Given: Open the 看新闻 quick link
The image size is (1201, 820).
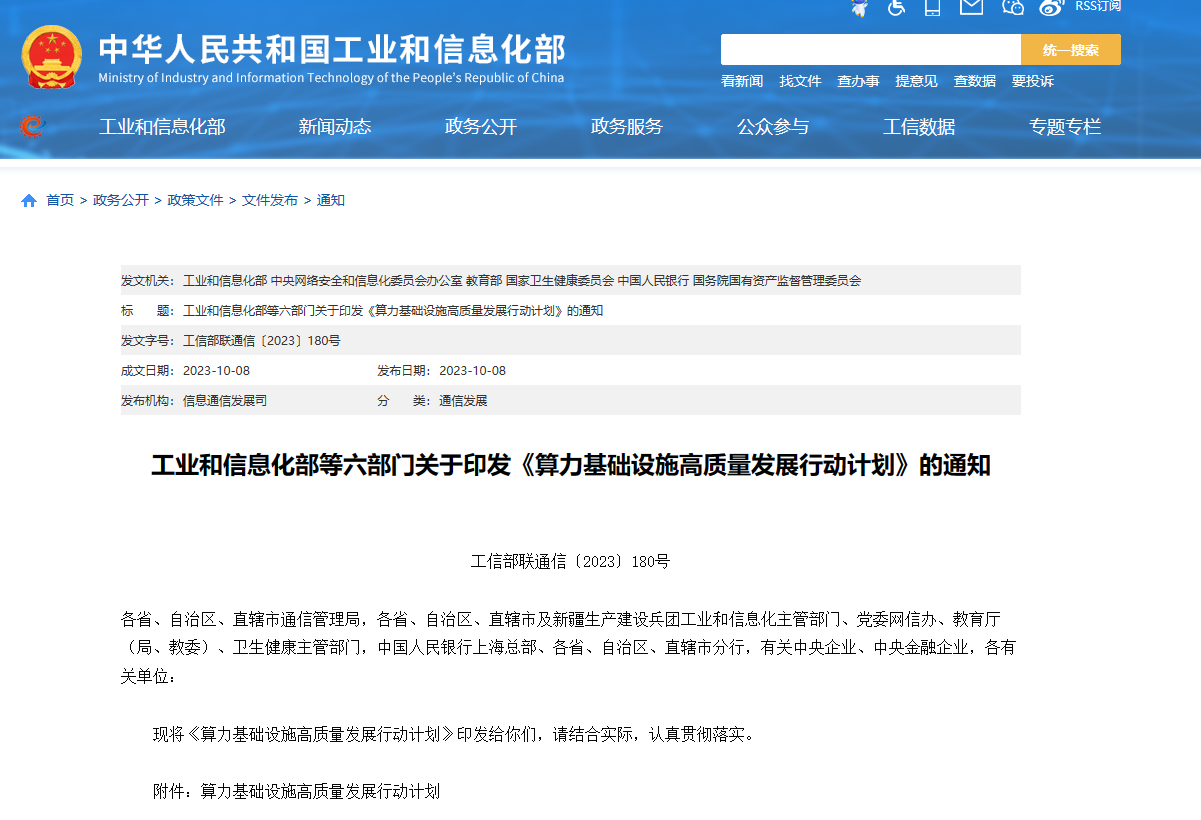Looking at the screenshot, I should pos(742,81).
